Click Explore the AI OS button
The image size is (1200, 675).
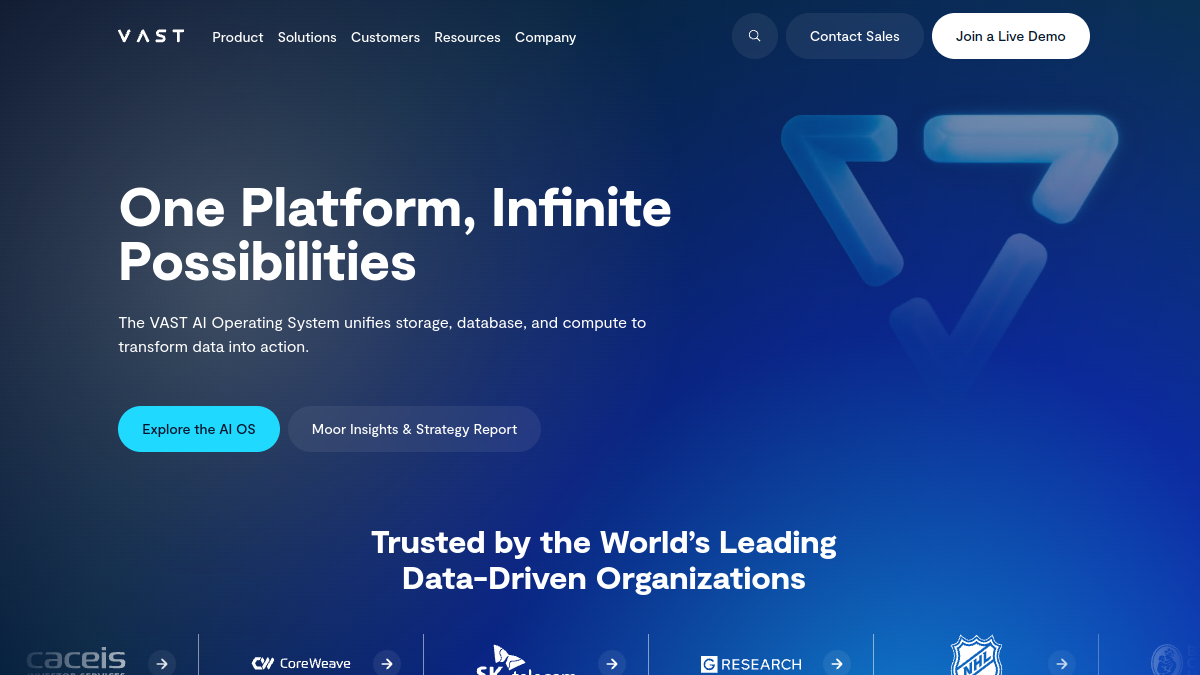[x=199, y=429]
